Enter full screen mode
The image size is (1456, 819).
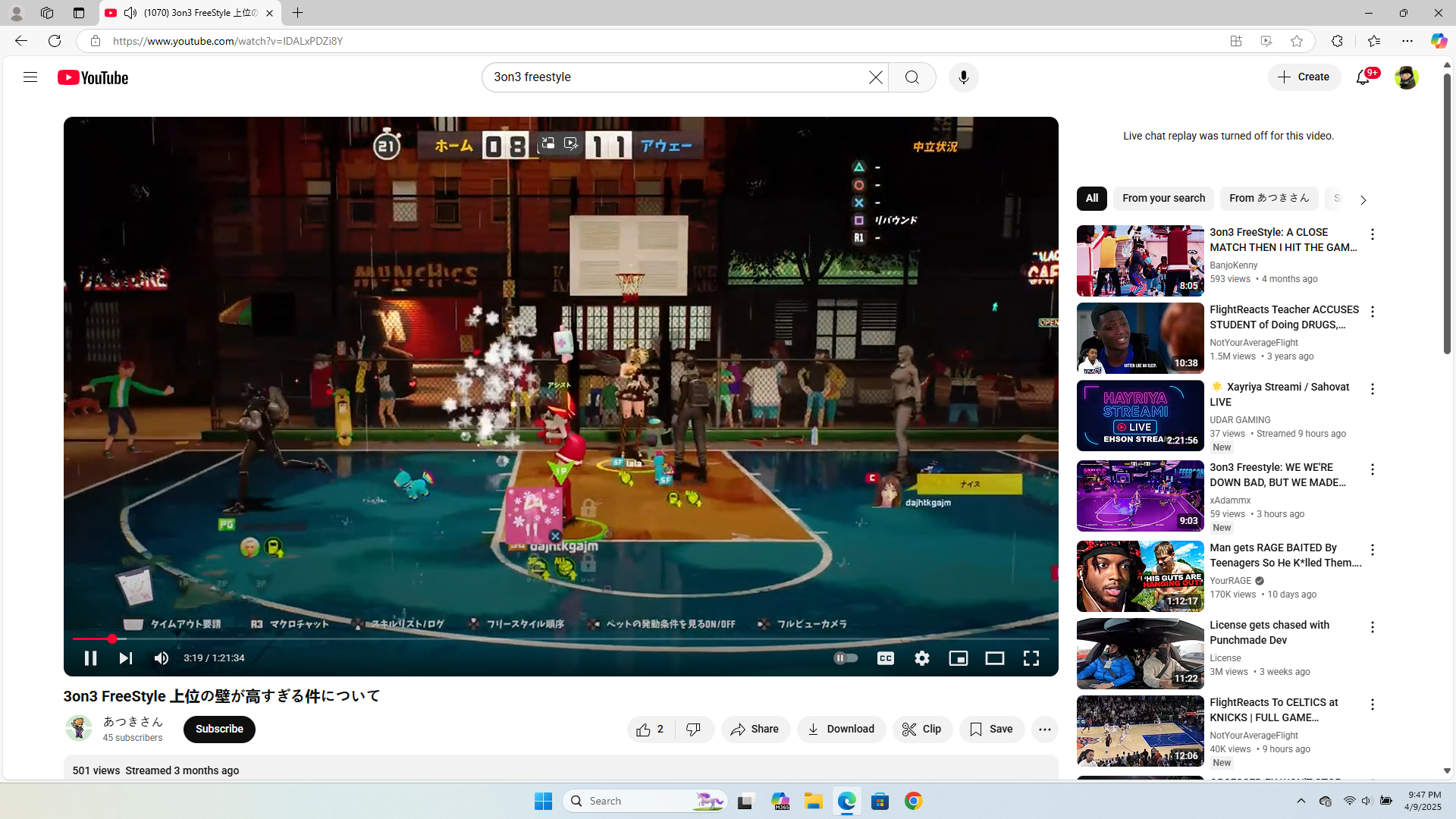(1031, 658)
